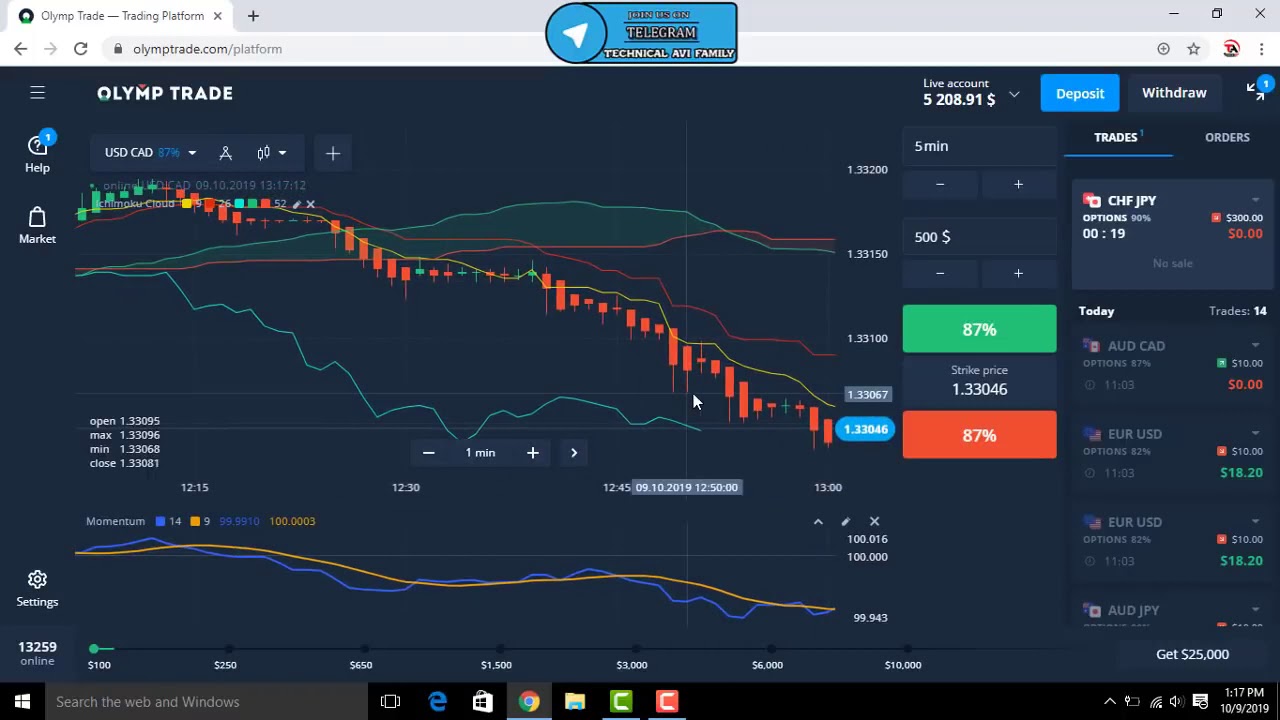
Task: Click the Olymp Trade logo
Action: (165, 93)
